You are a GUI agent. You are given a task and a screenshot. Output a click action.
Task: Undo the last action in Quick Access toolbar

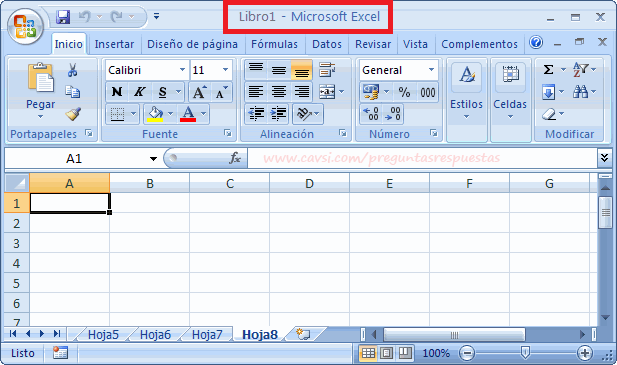pos(85,17)
